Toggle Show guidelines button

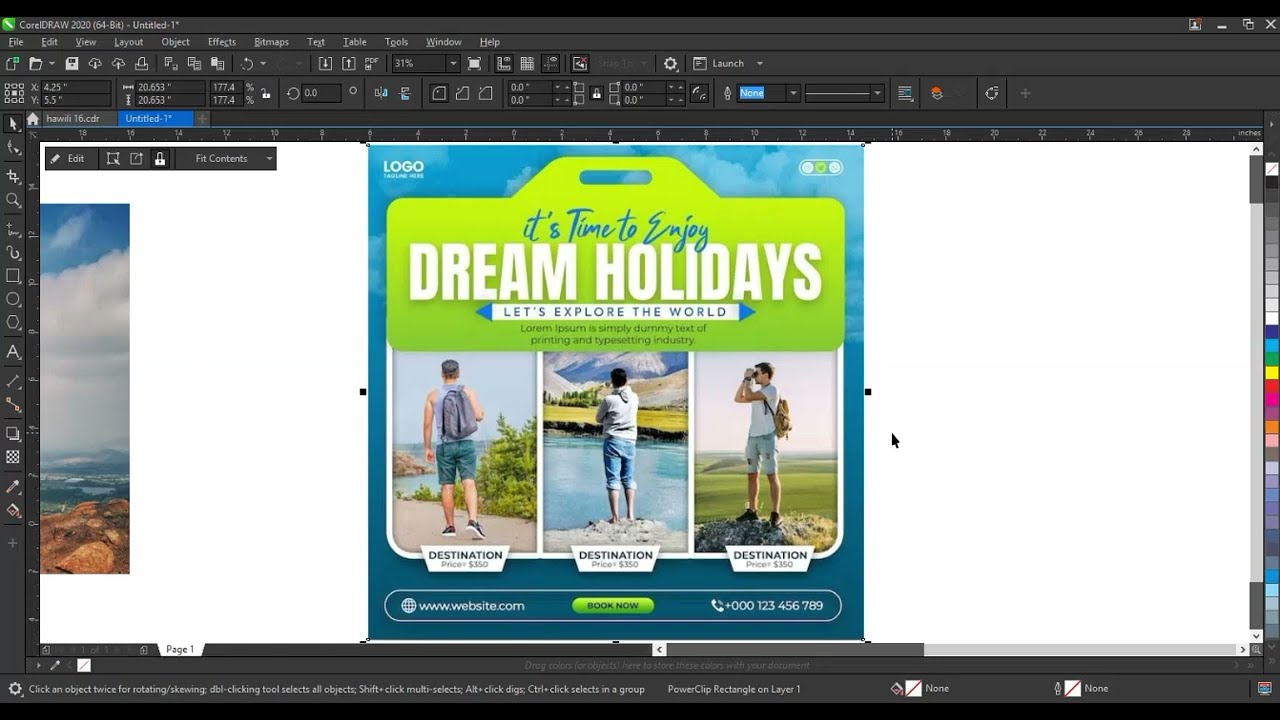click(x=550, y=63)
